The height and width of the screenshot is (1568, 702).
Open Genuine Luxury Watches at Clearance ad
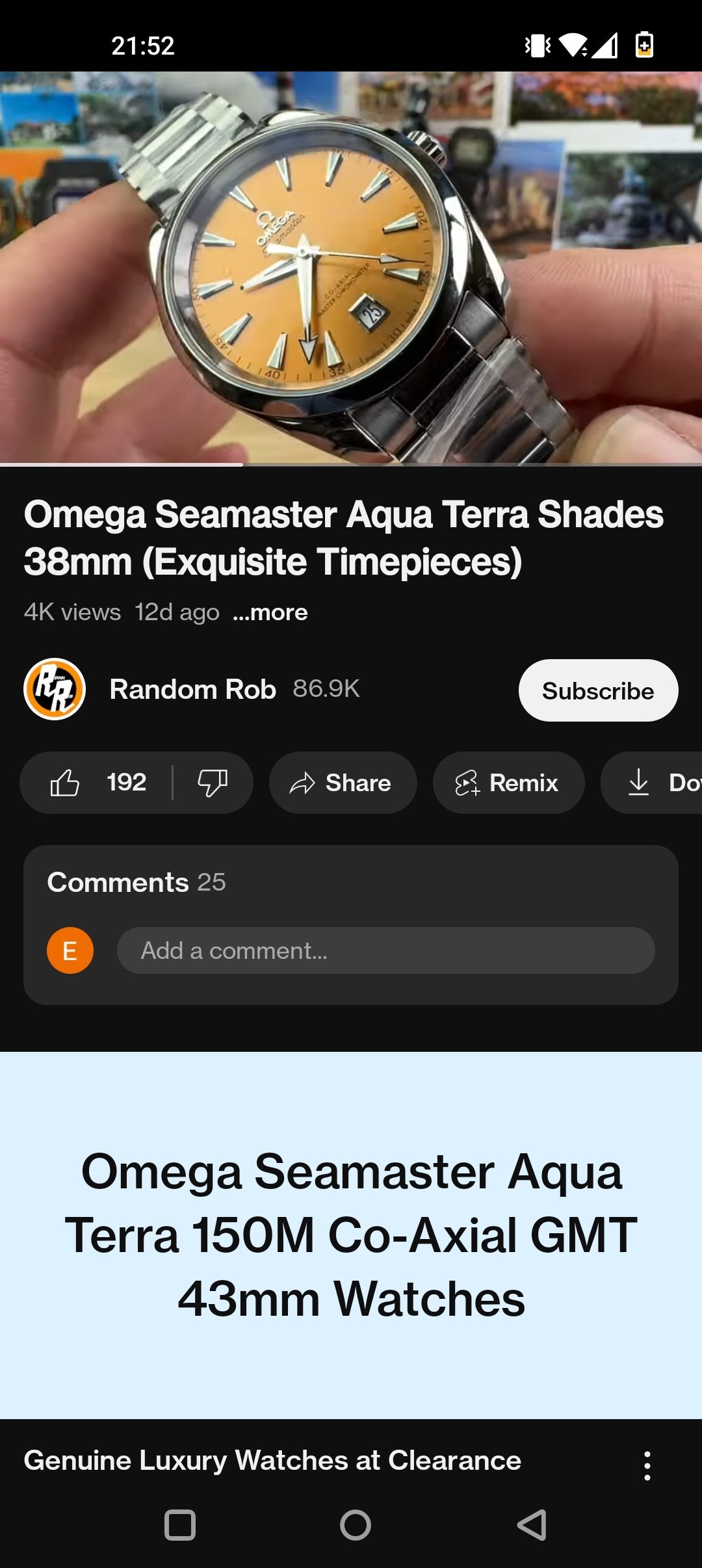click(272, 1461)
